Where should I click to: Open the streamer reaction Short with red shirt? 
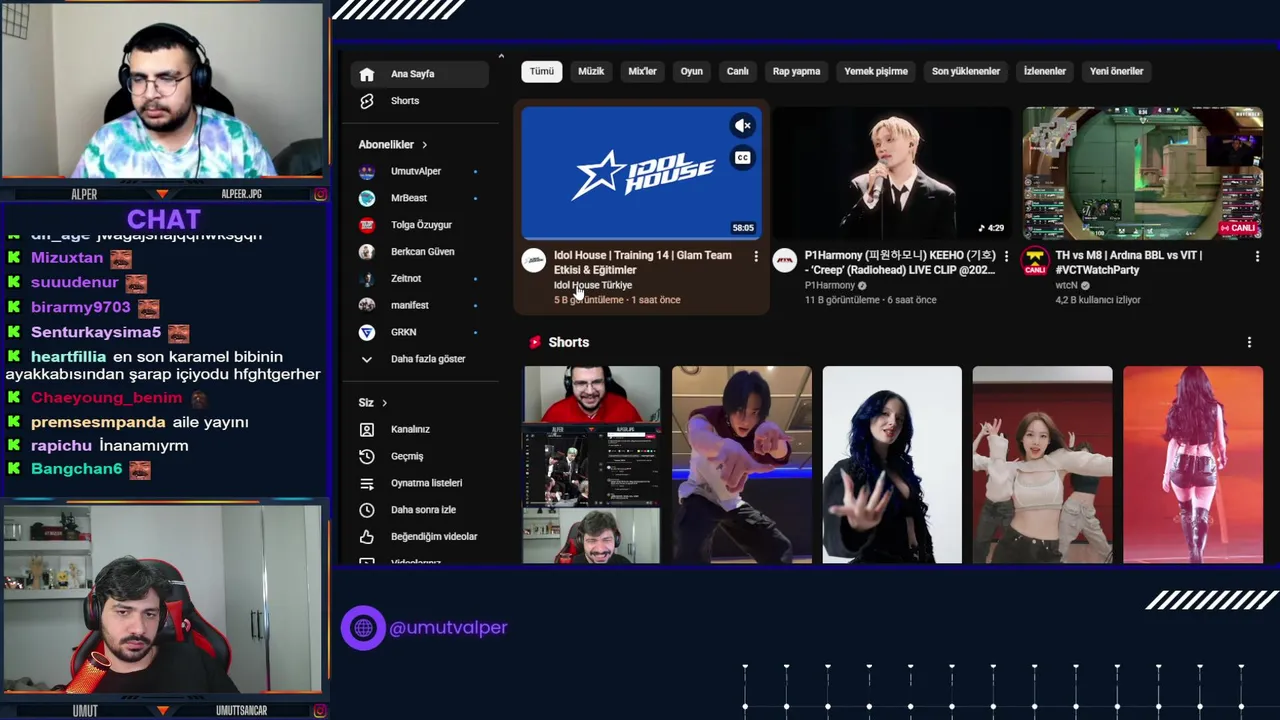point(591,465)
